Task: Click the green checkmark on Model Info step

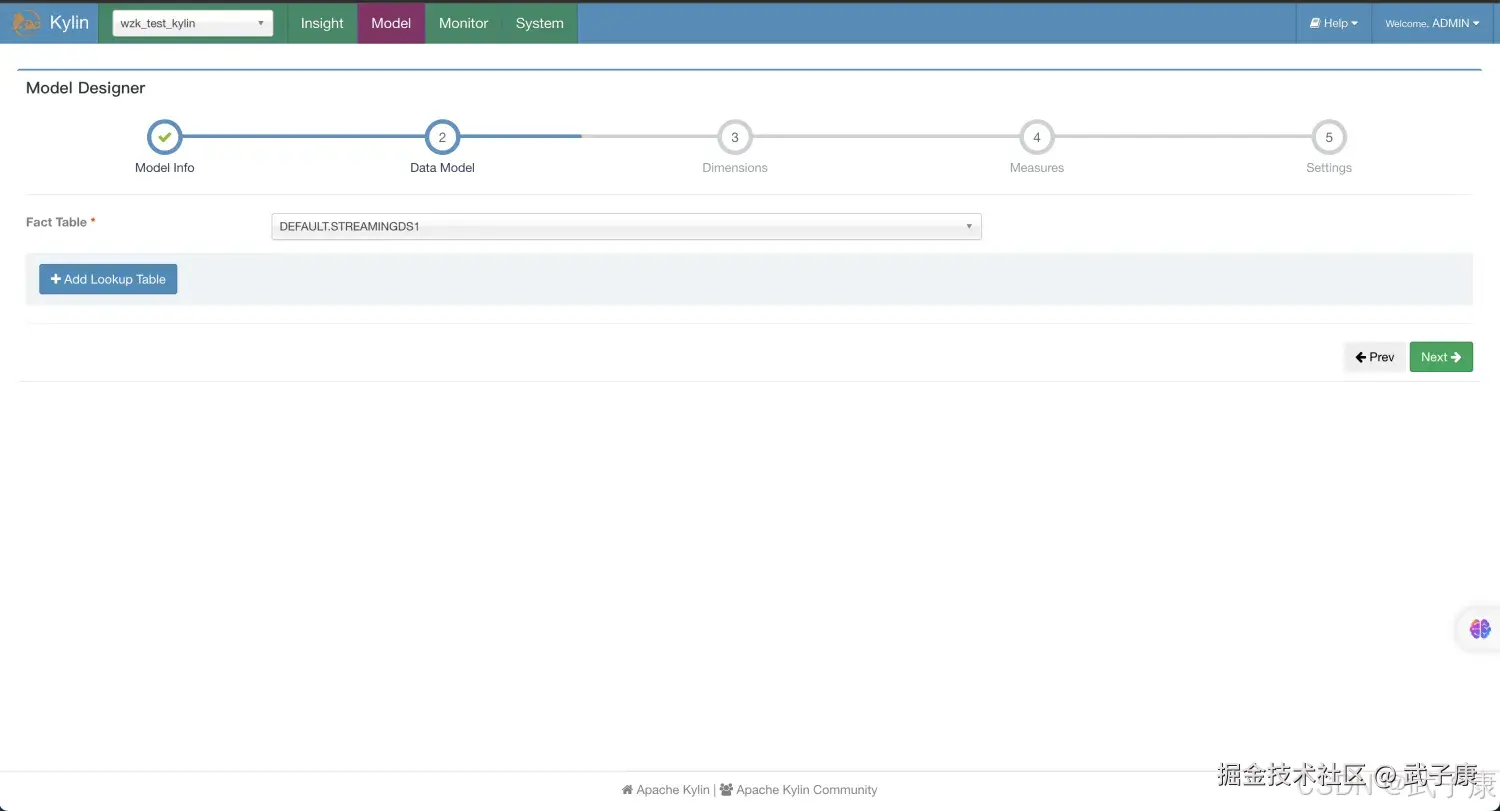Action: point(164,137)
